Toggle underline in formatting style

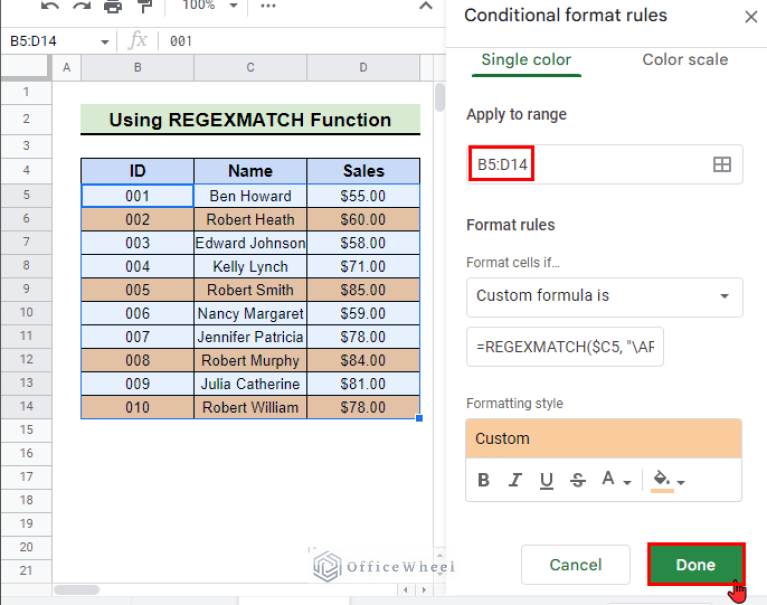click(x=546, y=480)
